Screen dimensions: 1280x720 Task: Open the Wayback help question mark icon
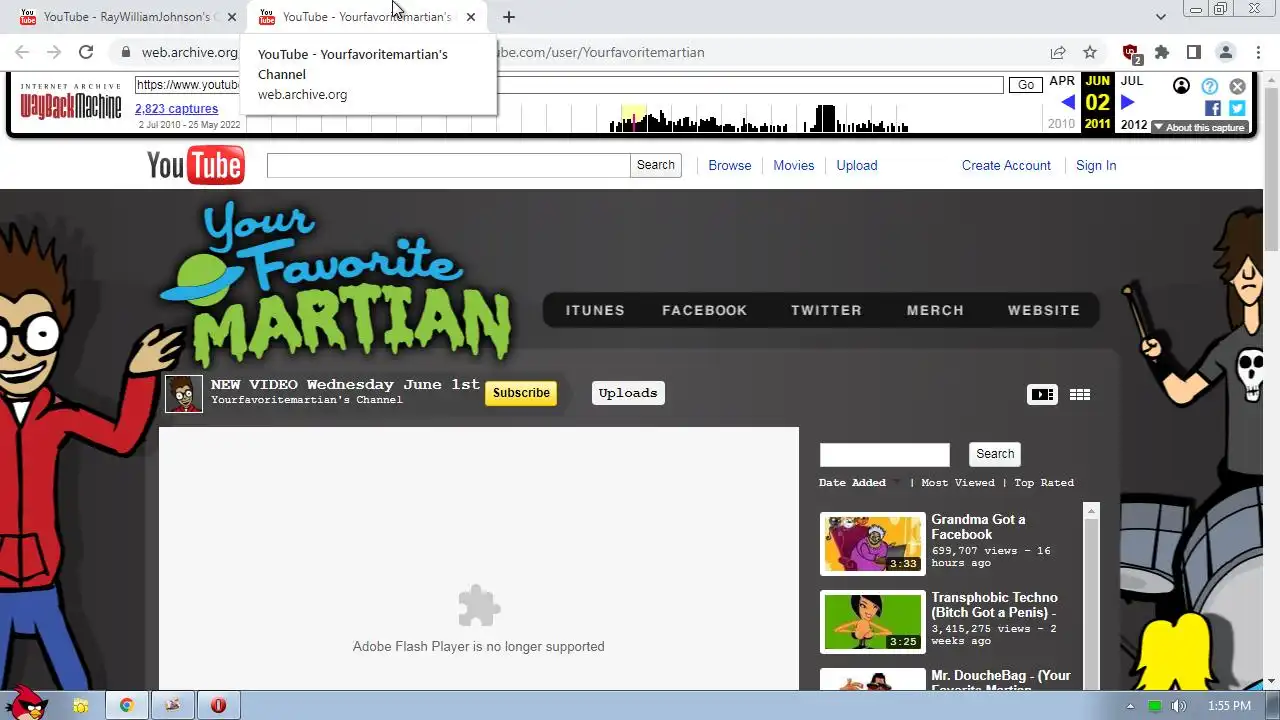pos(1209,86)
